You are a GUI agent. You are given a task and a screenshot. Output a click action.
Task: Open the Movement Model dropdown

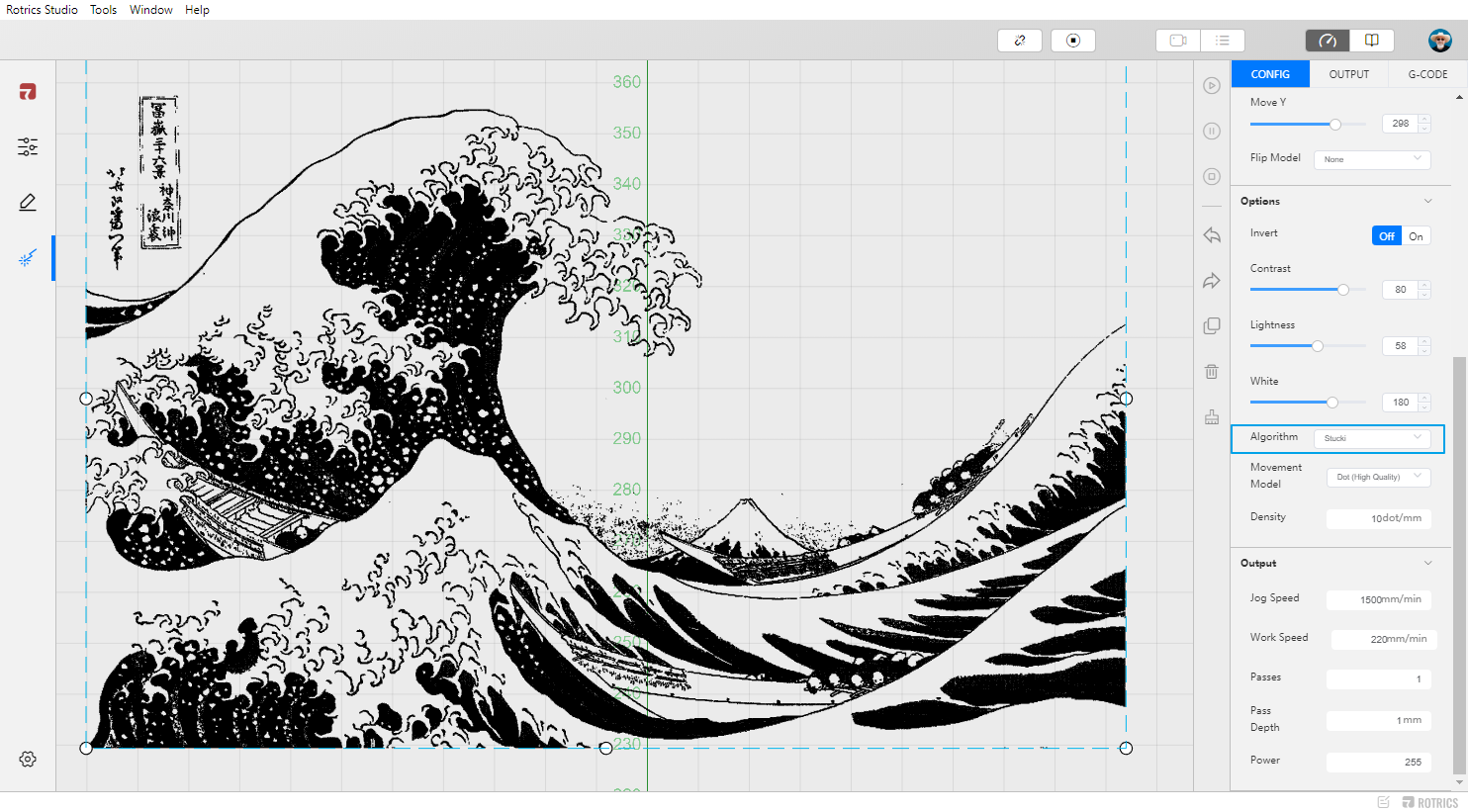pyautogui.click(x=1379, y=477)
